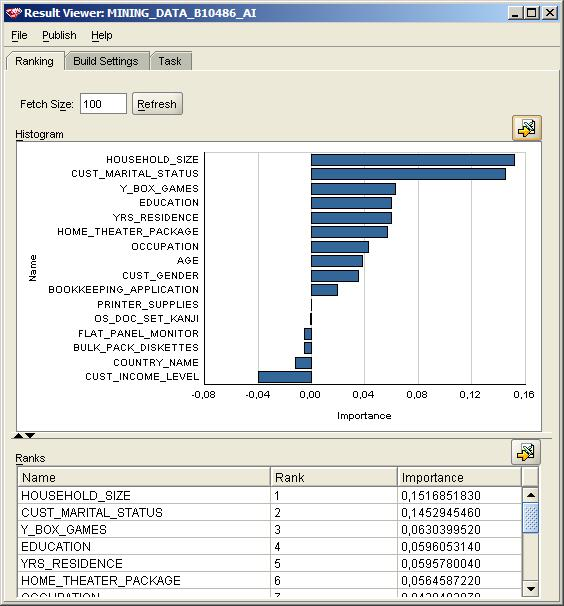Click the CUST_INCOME_LEVEL histogram bar

(x=285, y=377)
